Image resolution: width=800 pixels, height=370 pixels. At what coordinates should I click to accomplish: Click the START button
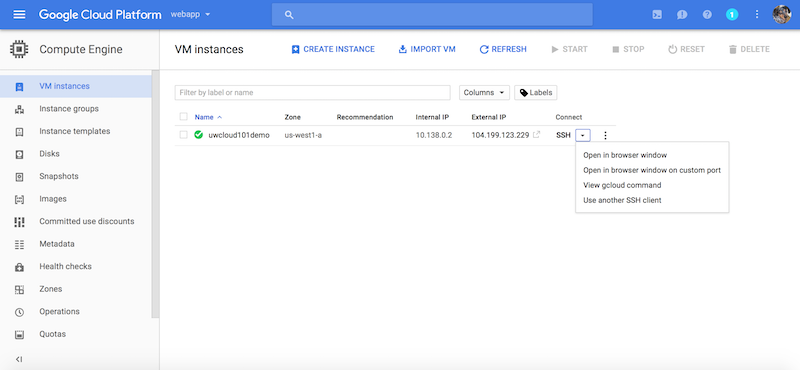[569, 50]
